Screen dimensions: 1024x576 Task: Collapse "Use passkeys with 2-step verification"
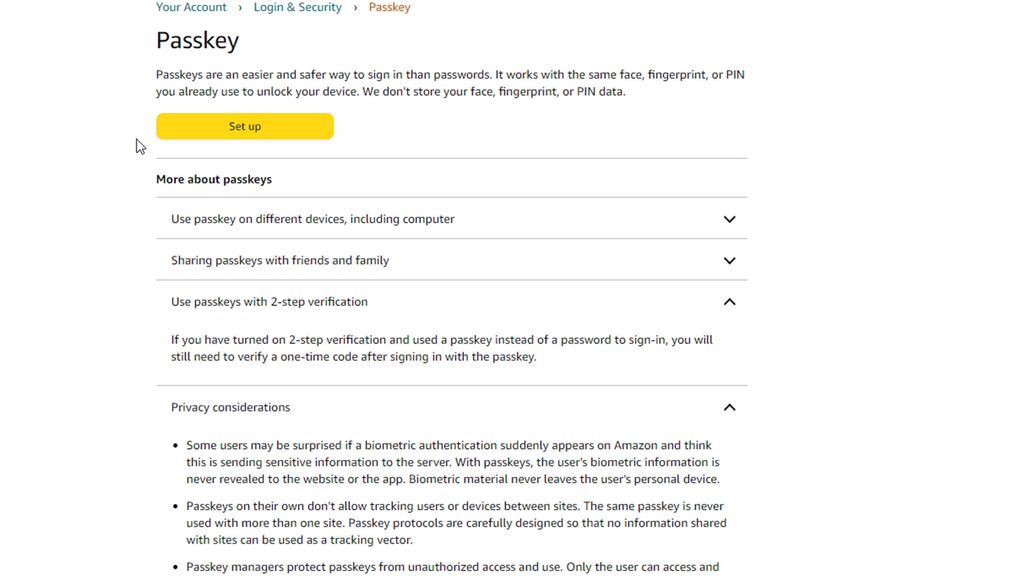pyautogui.click(x=270, y=301)
